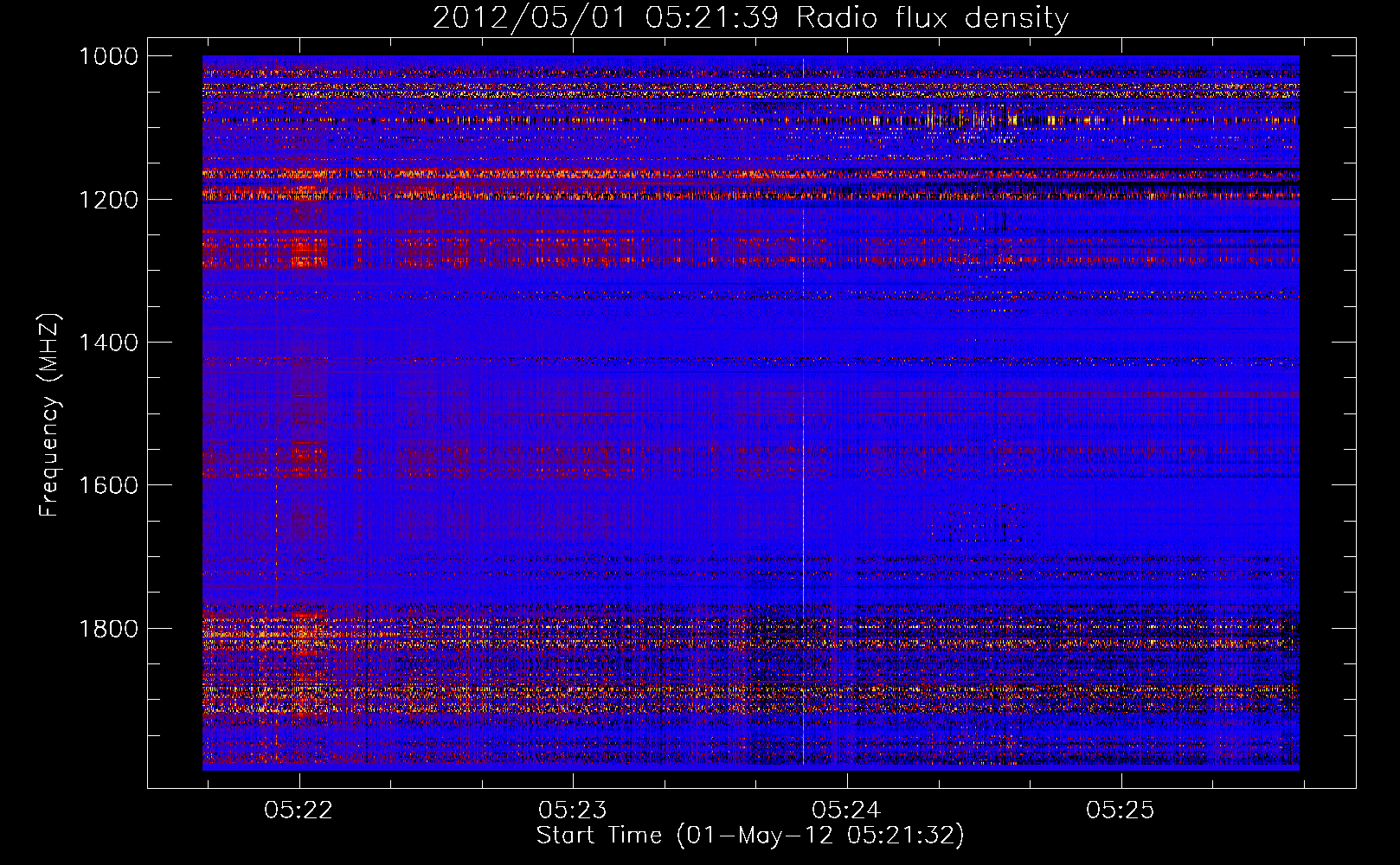Viewport: 1400px width, 865px height.
Task: Click the 1800 frequency tick label
Action: click(108, 628)
